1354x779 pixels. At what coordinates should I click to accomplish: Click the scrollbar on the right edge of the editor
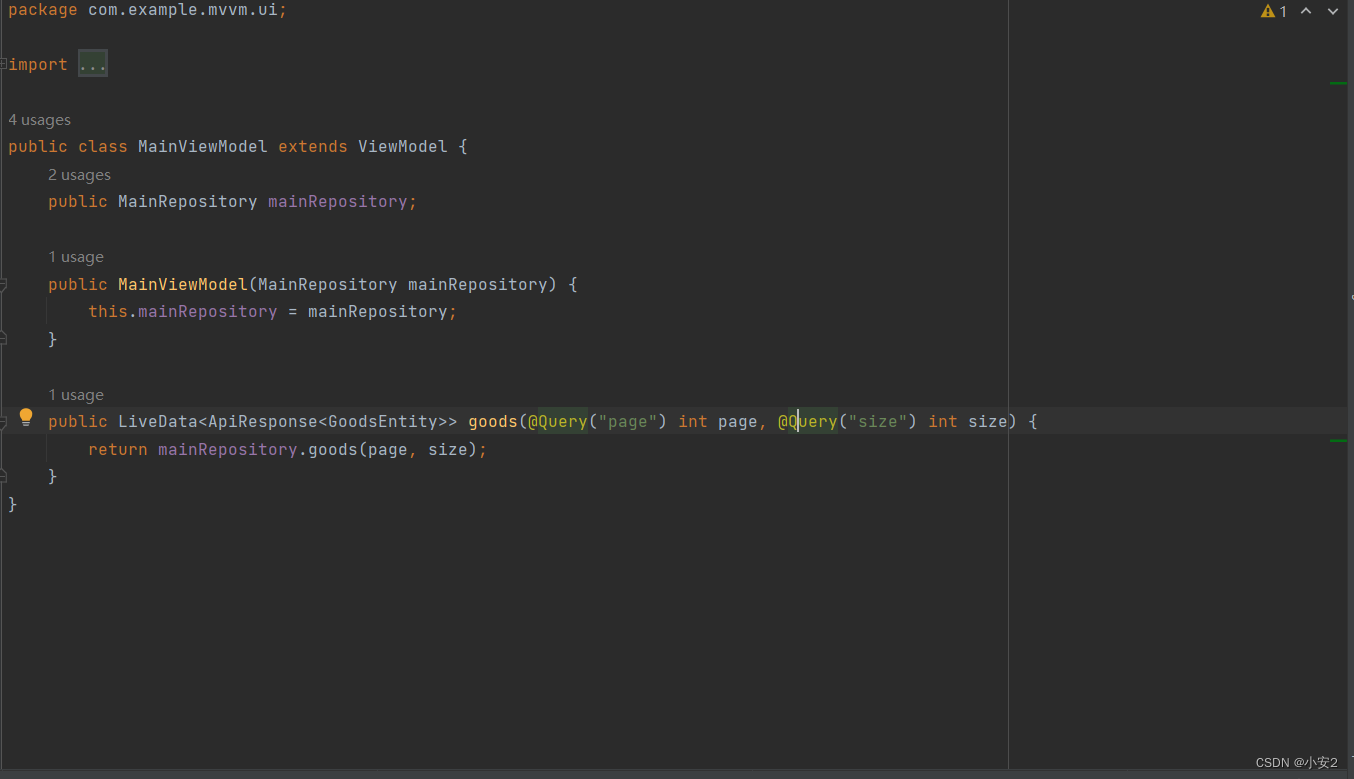[x=1349, y=400]
